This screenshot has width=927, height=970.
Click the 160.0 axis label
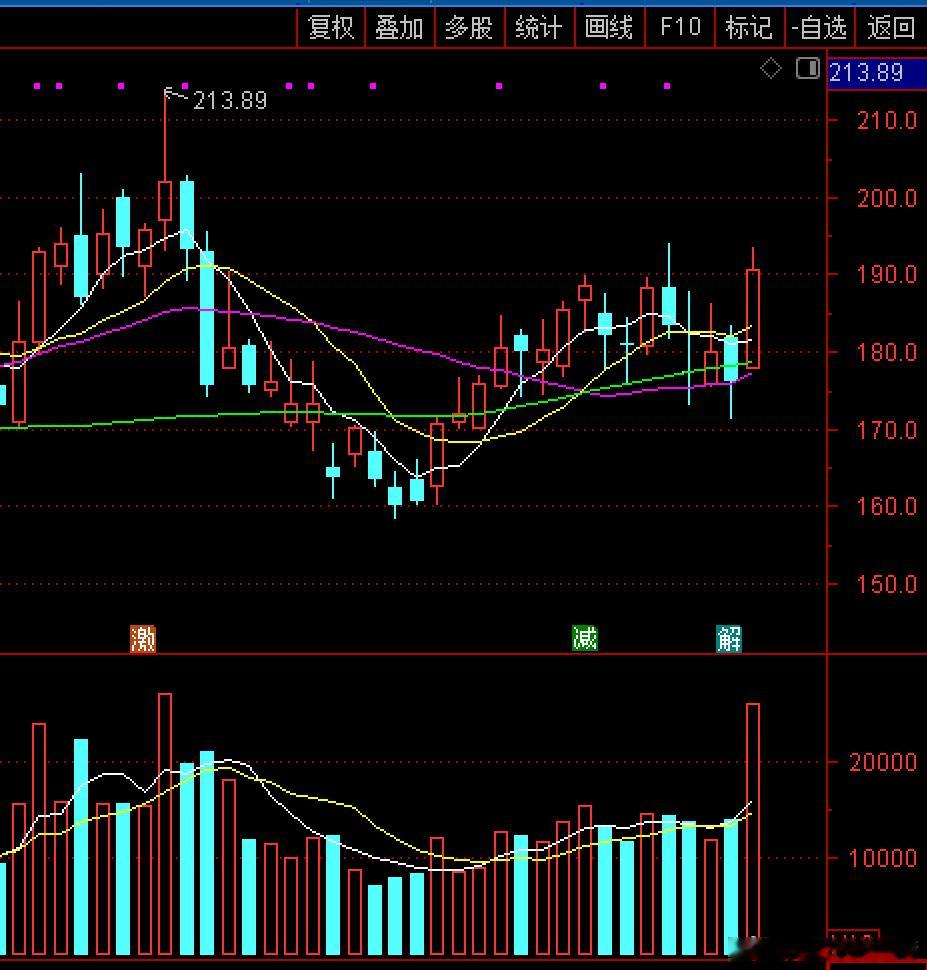(886, 507)
